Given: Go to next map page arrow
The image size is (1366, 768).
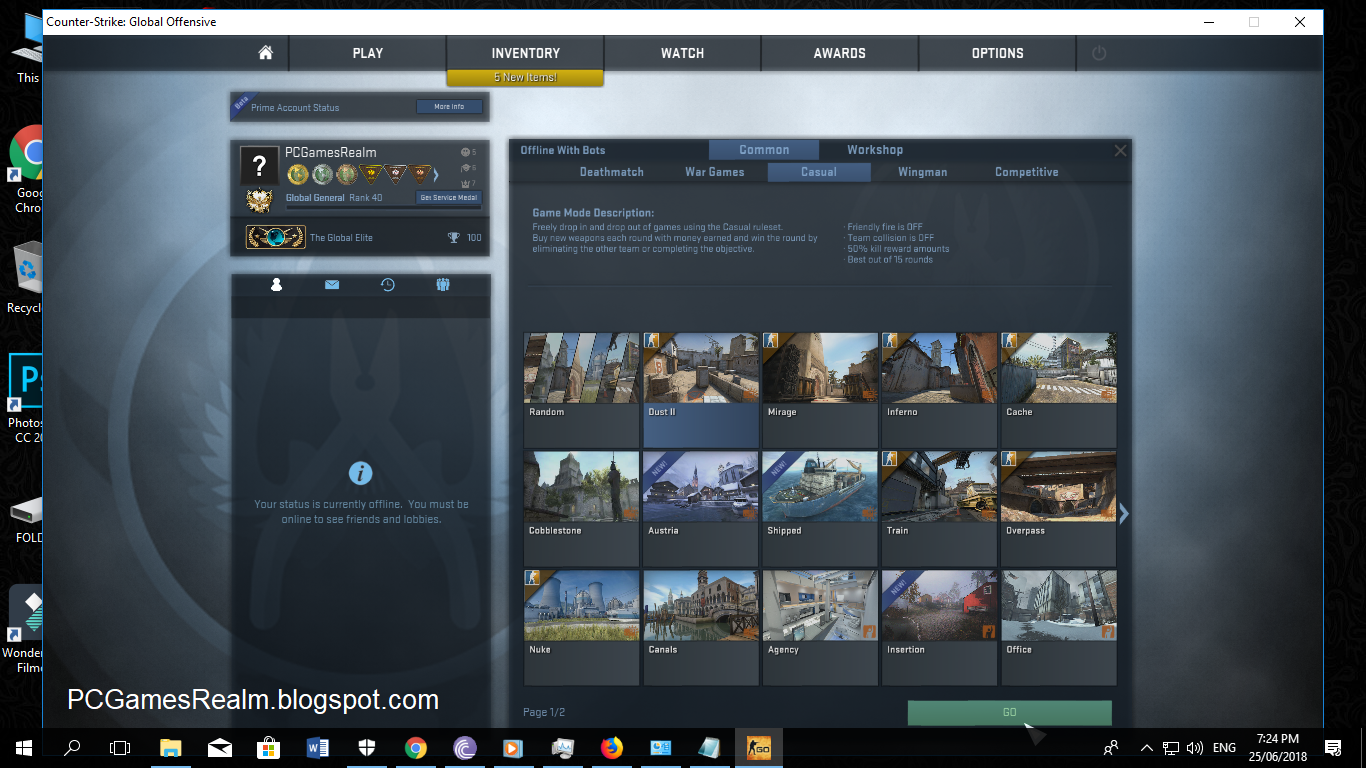Looking at the screenshot, I should click(1124, 513).
